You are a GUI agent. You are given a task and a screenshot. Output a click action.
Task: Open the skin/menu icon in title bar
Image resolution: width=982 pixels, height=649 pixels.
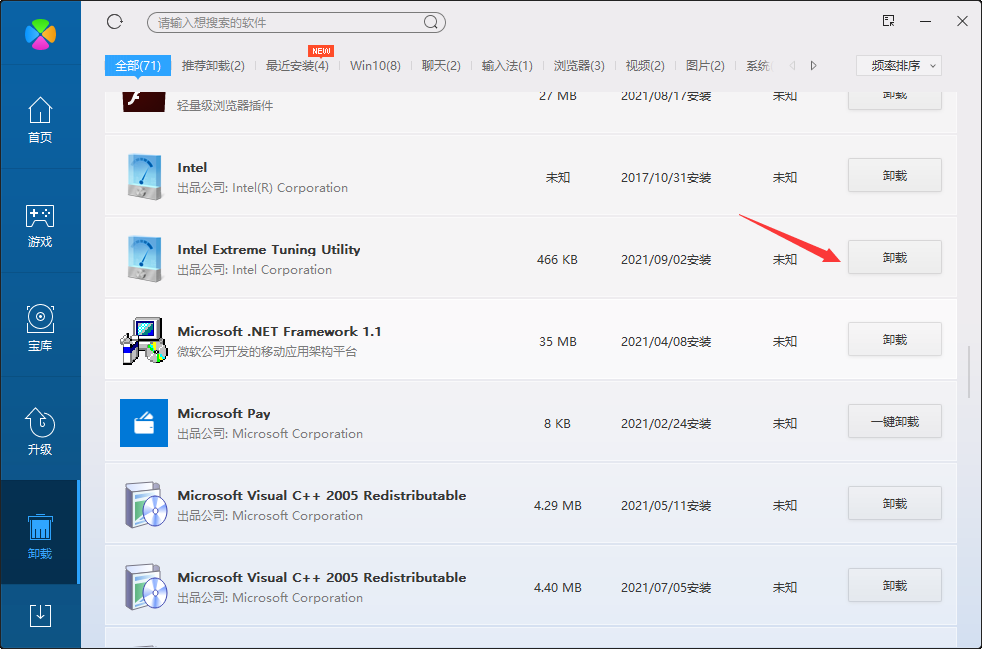click(x=888, y=21)
